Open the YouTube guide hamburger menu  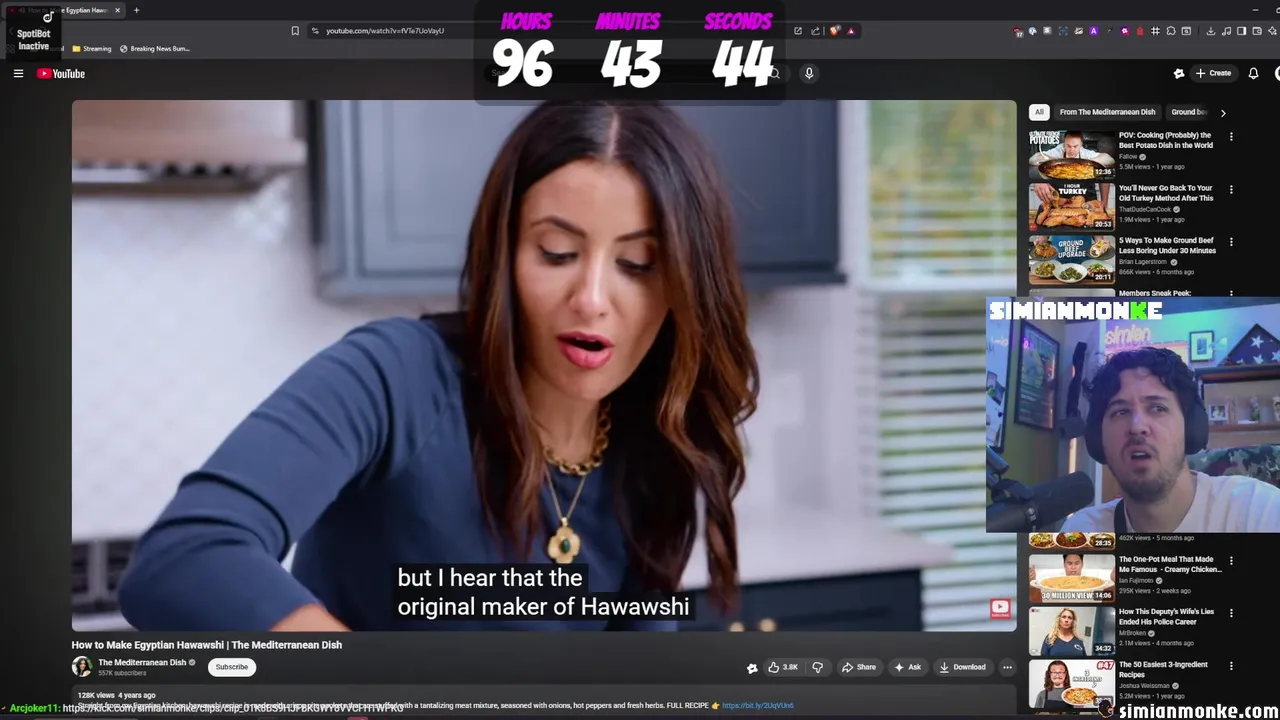(18, 73)
